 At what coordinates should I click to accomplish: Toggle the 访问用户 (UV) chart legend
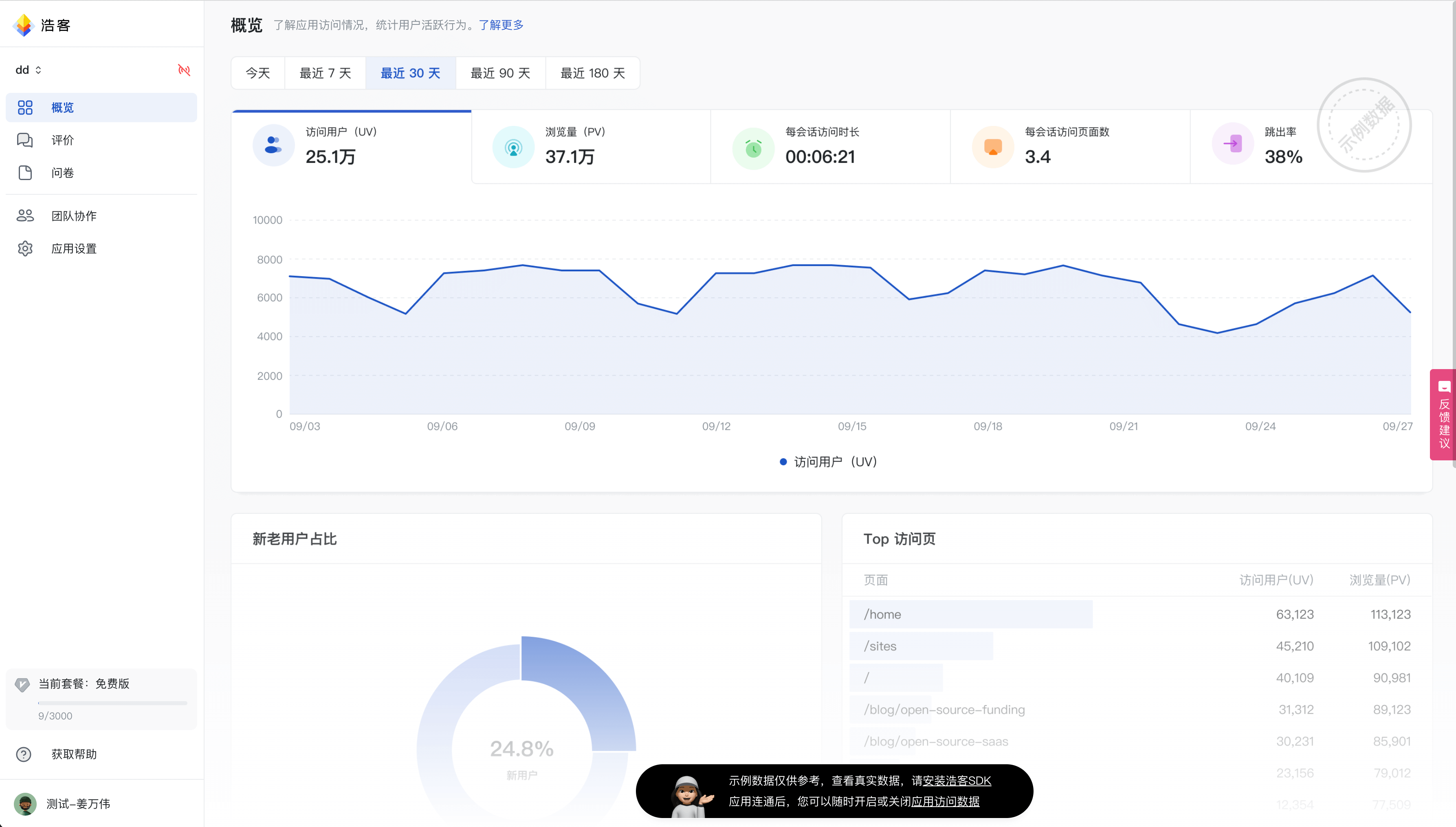click(x=829, y=462)
